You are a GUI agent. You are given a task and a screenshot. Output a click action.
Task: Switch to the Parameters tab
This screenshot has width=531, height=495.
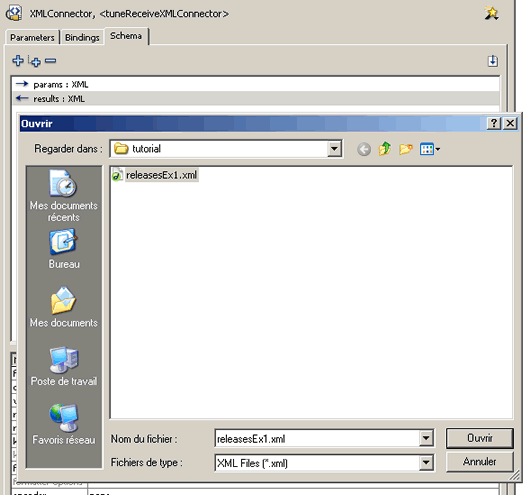[32, 37]
